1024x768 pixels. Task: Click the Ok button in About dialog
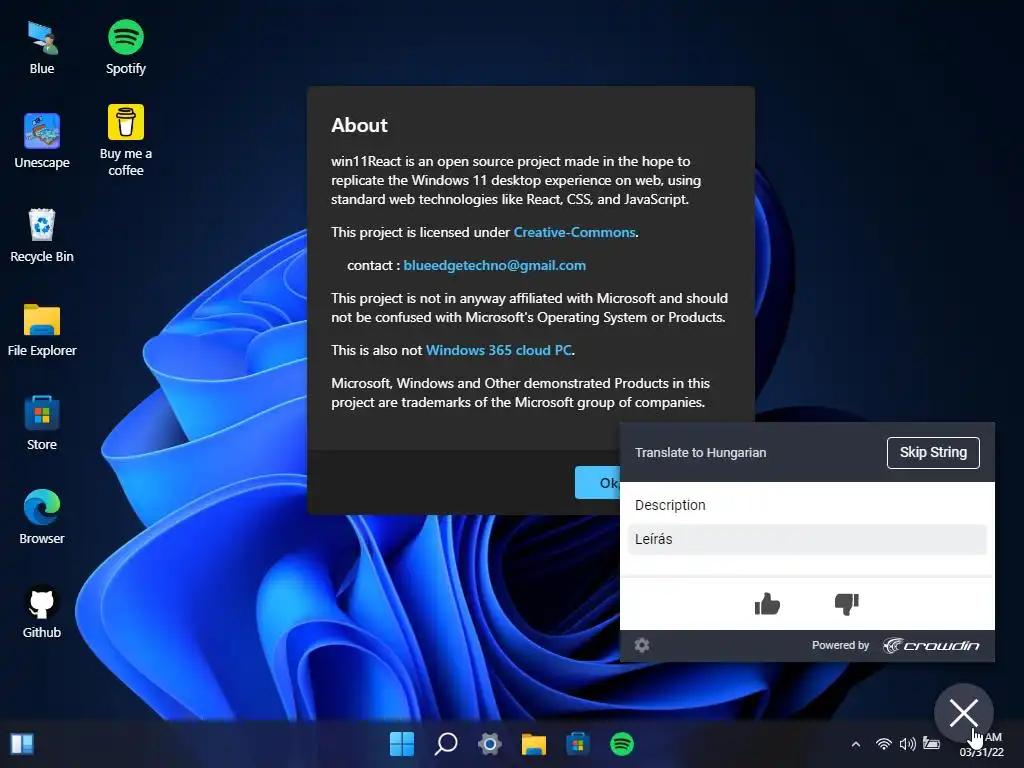597,483
